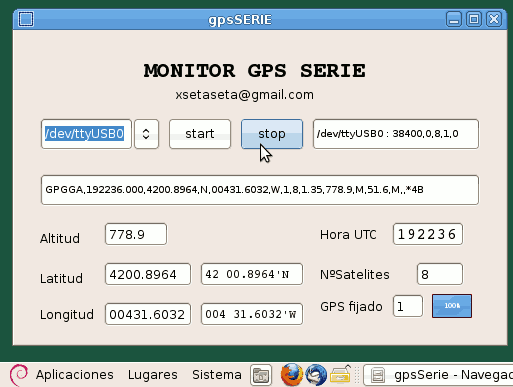The height and width of the screenshot is (387, 513).
Task: Open the Debian logo menu icon
Action: pyautogui.click(x=18, y=375)
